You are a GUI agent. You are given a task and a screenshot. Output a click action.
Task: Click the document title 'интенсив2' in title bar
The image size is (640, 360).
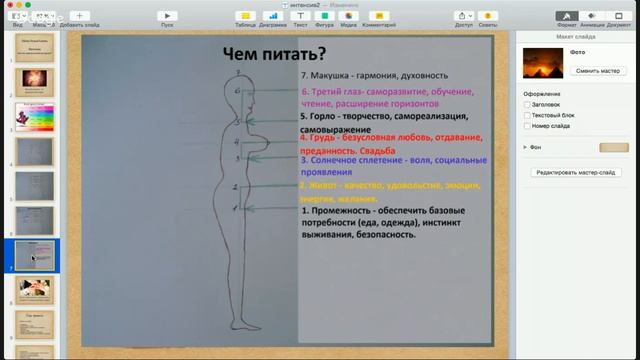(x=304, y=5)
